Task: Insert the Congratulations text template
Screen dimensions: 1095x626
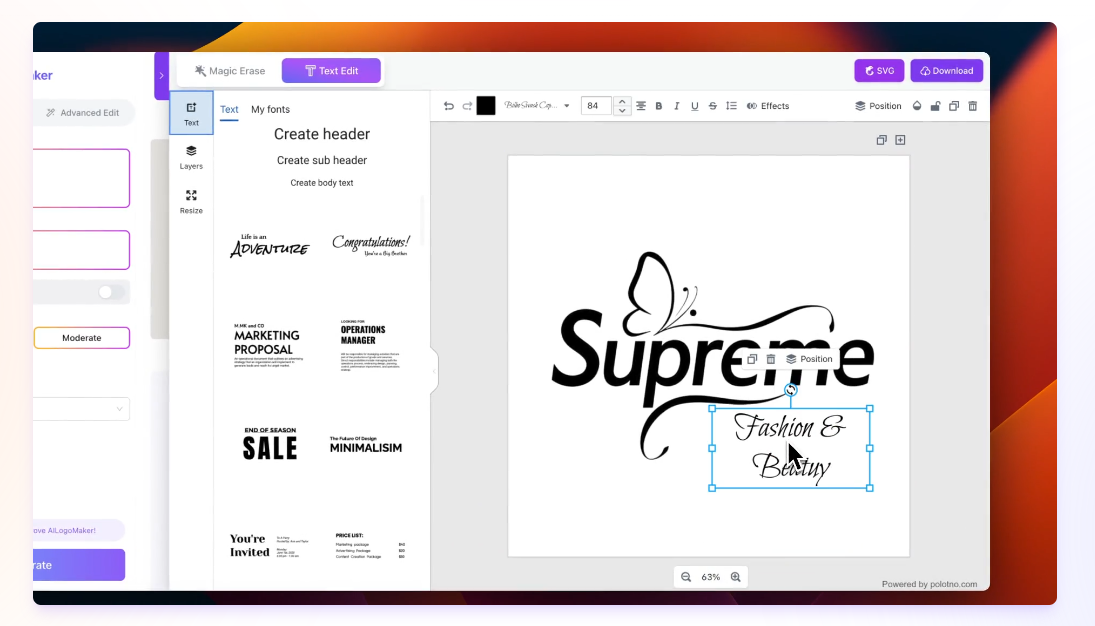Action: point(371,245)
